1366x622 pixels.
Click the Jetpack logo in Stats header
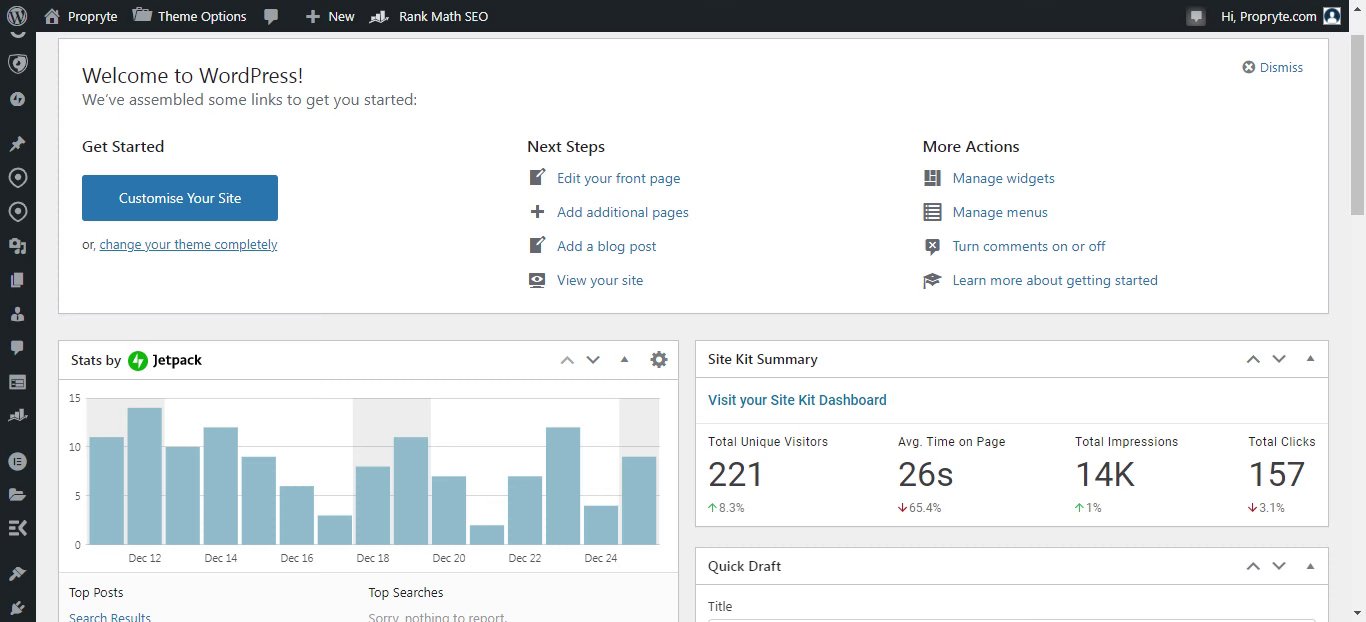point(165,360)
